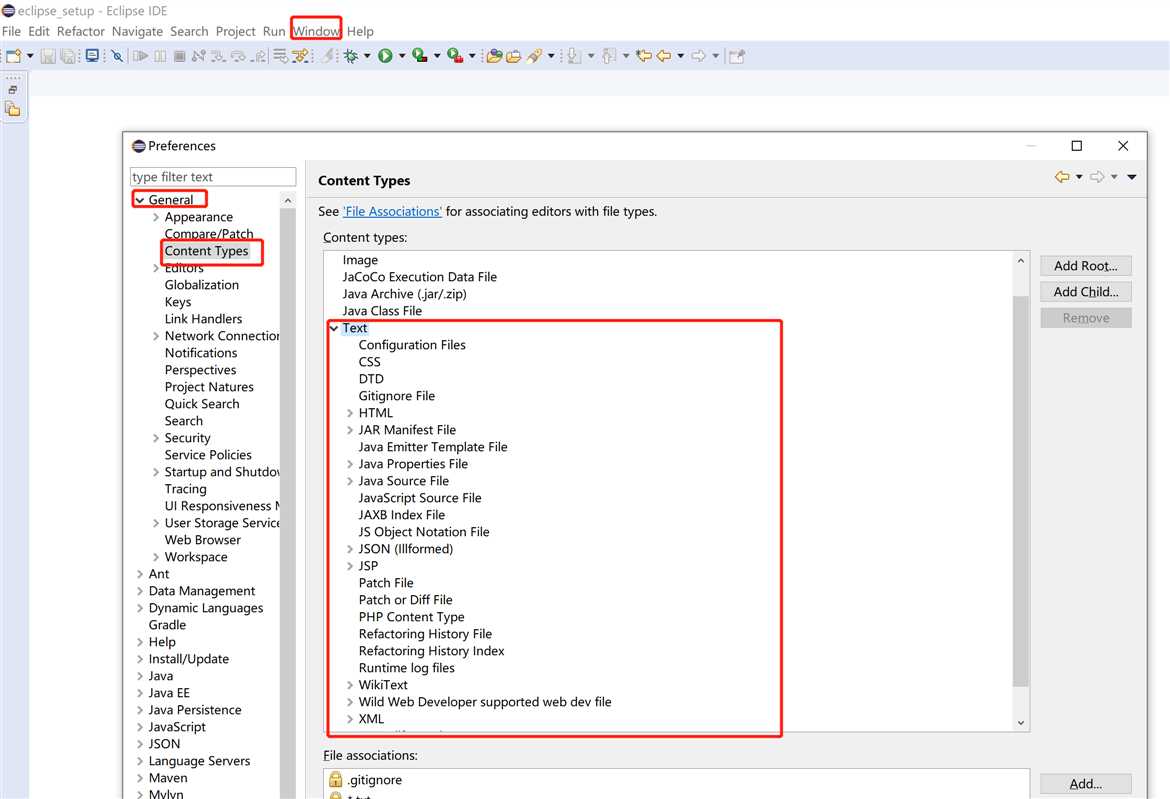
Task: Toggle Skip All Breakpoints icon
Action: [117, 56]
